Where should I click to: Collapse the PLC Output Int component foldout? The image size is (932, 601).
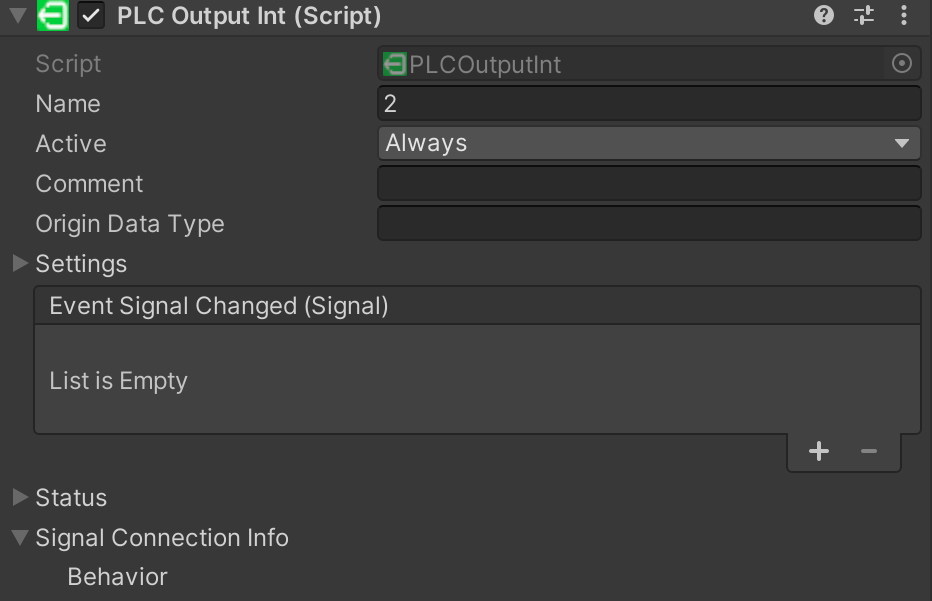pos(17,16)
